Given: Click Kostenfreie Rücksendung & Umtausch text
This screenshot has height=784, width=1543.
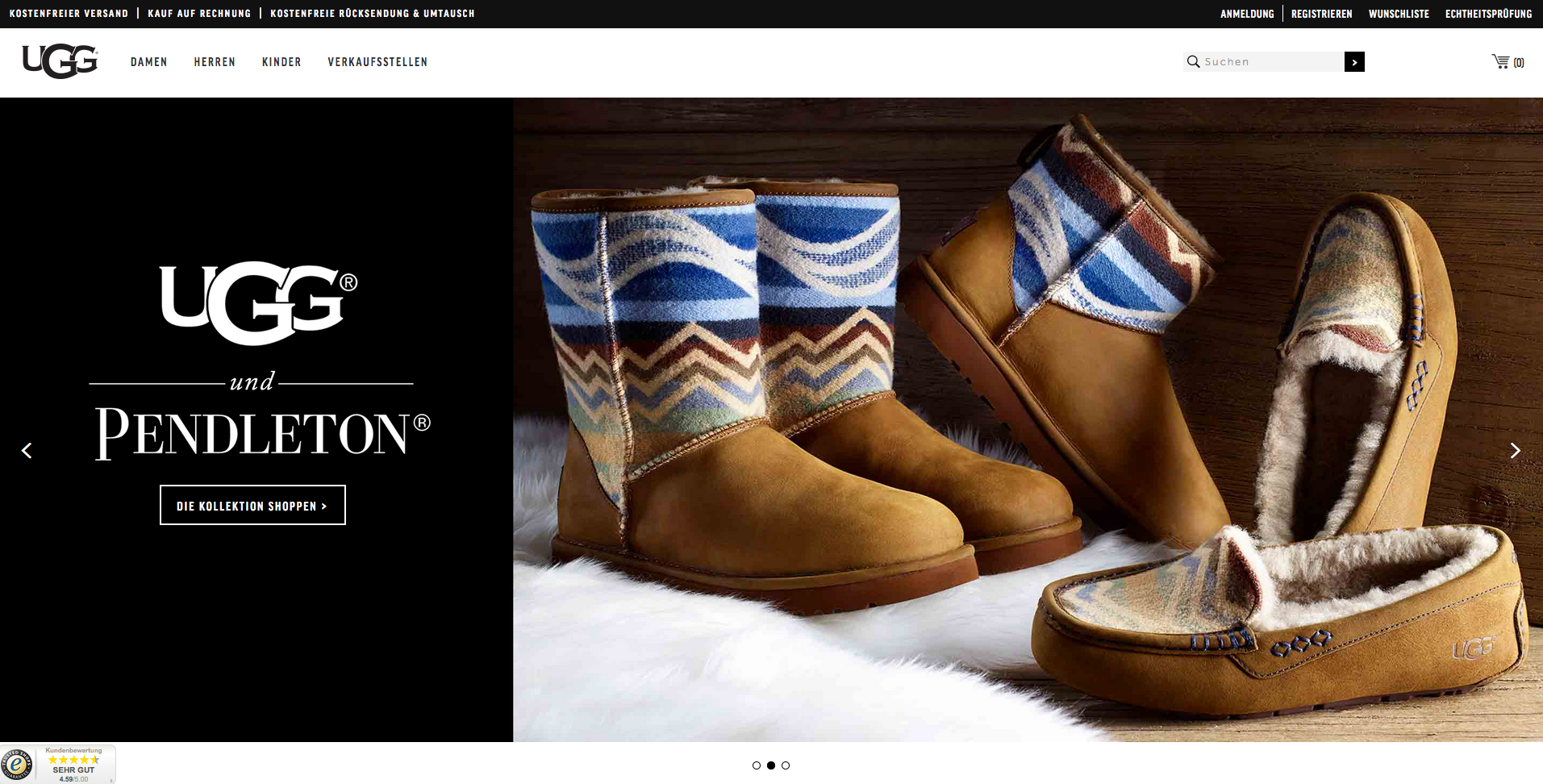Looking at the screenshot, I should click(373, 14).
